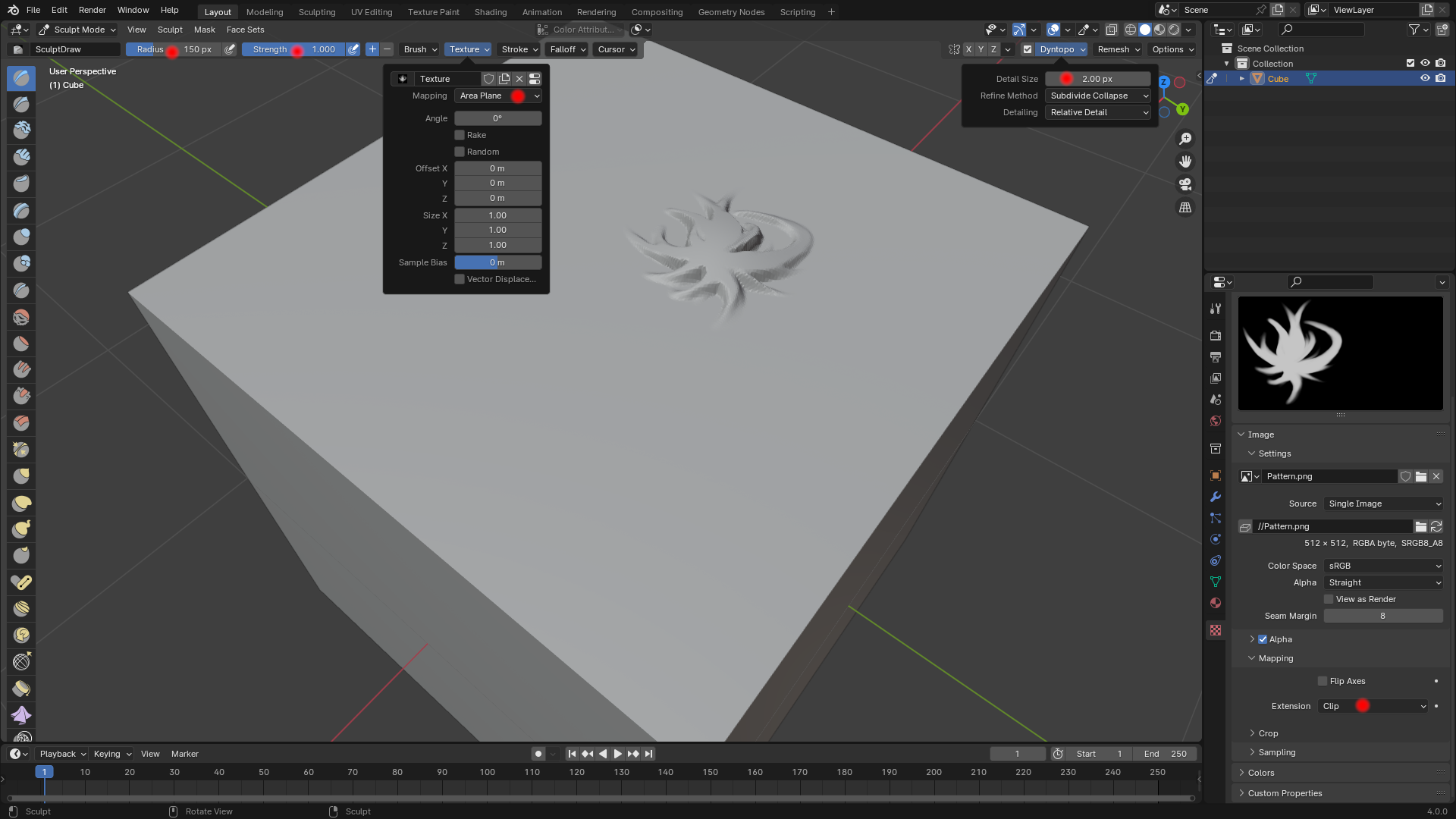Toggle X axis symmetry button
The height and width of the screenshot is (819, 1456).
pyautogui.click(x=968, y=49)
